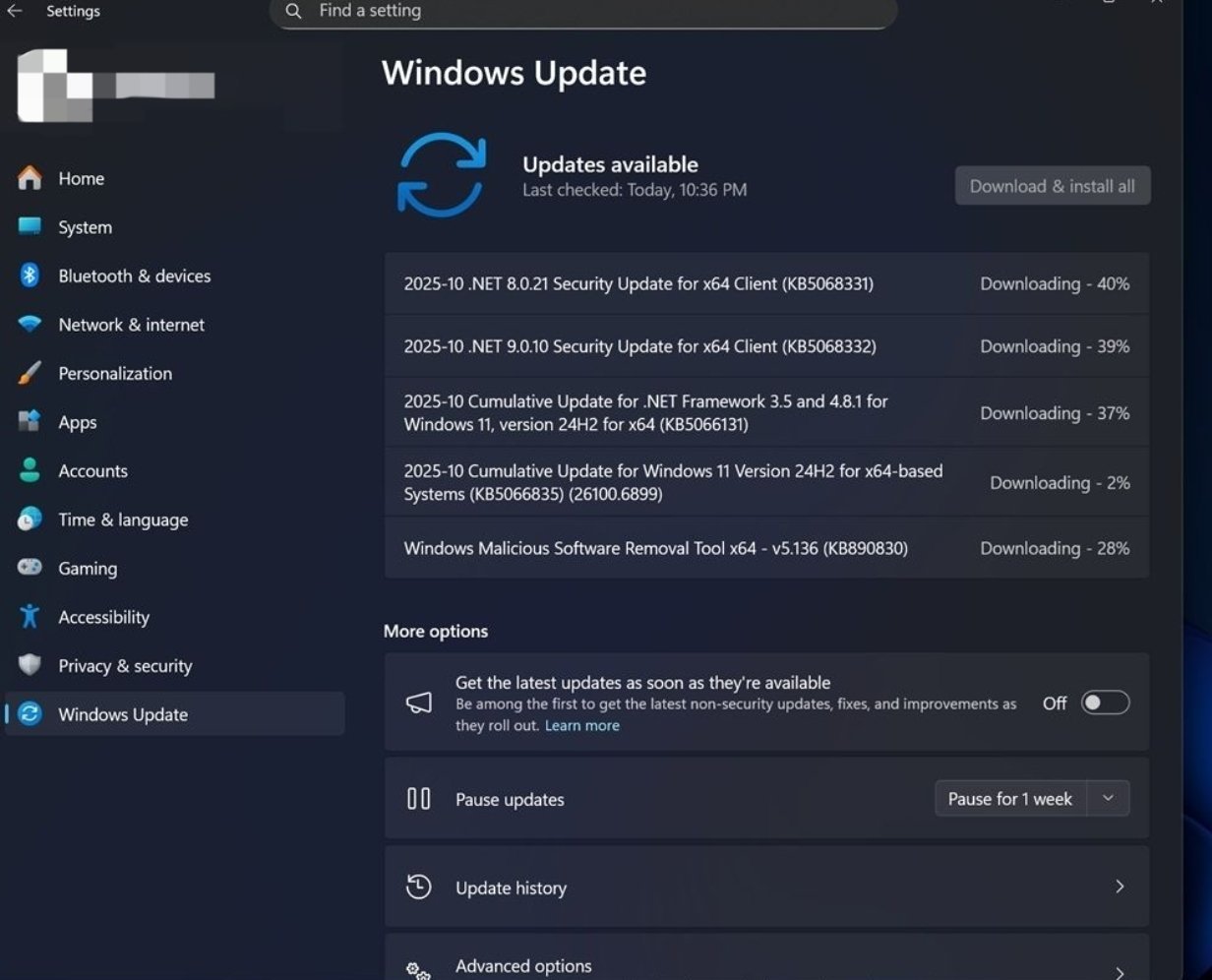Viewport: 1212px width, 980px height.
Task: Click the .NET Framework 3.5 cumulative update row
Action: 766,413
